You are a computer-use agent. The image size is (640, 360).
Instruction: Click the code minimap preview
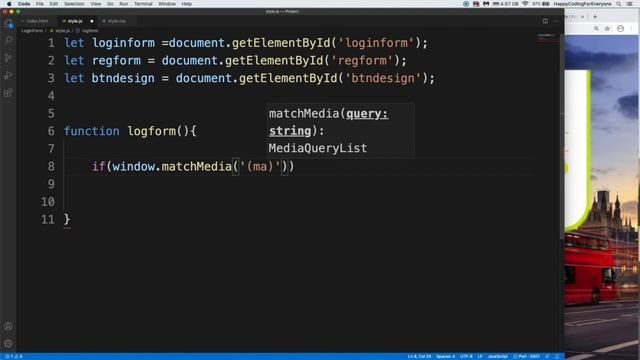(x=546, y=37)
